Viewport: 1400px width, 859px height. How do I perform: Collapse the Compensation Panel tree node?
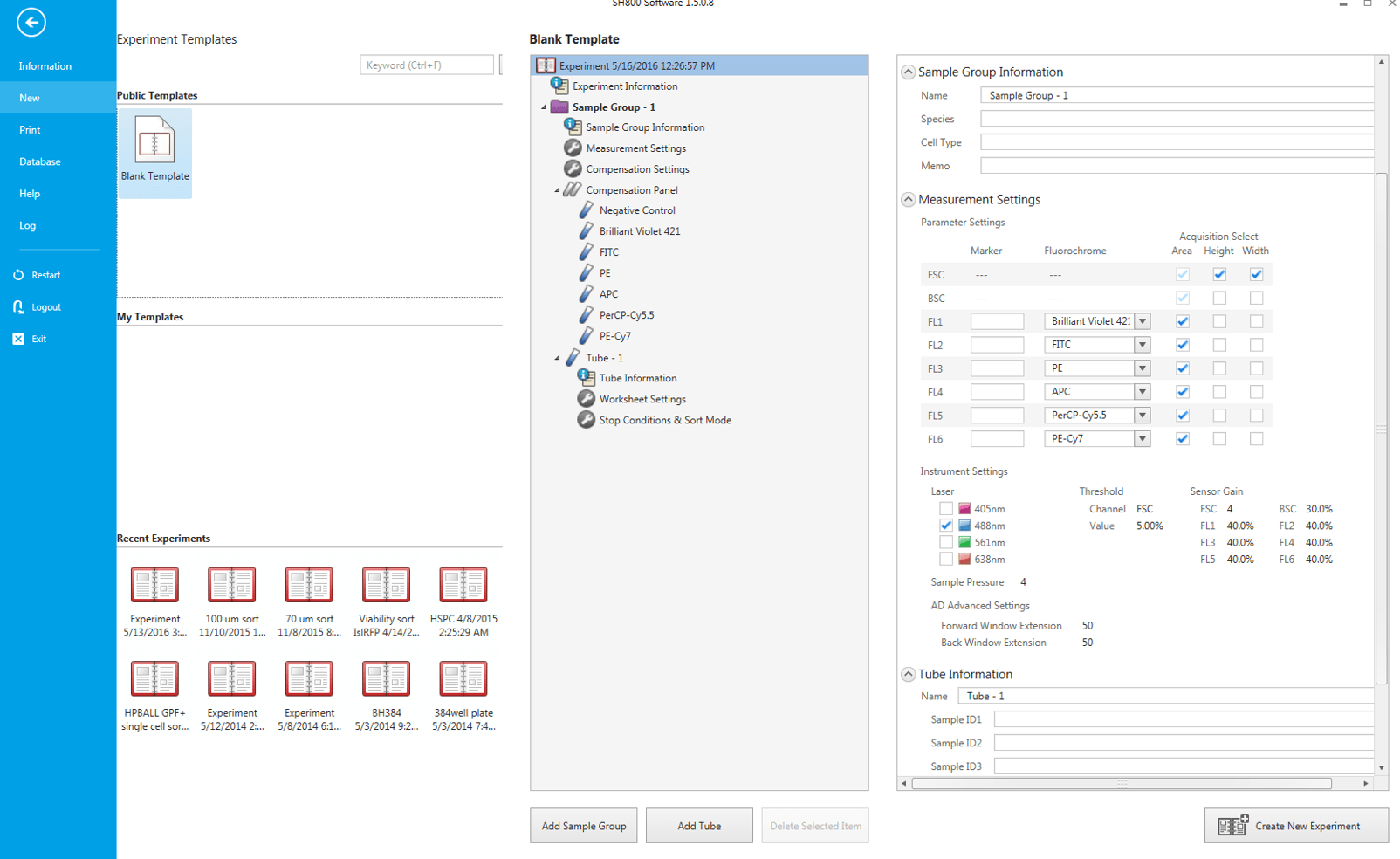(558, 190)
